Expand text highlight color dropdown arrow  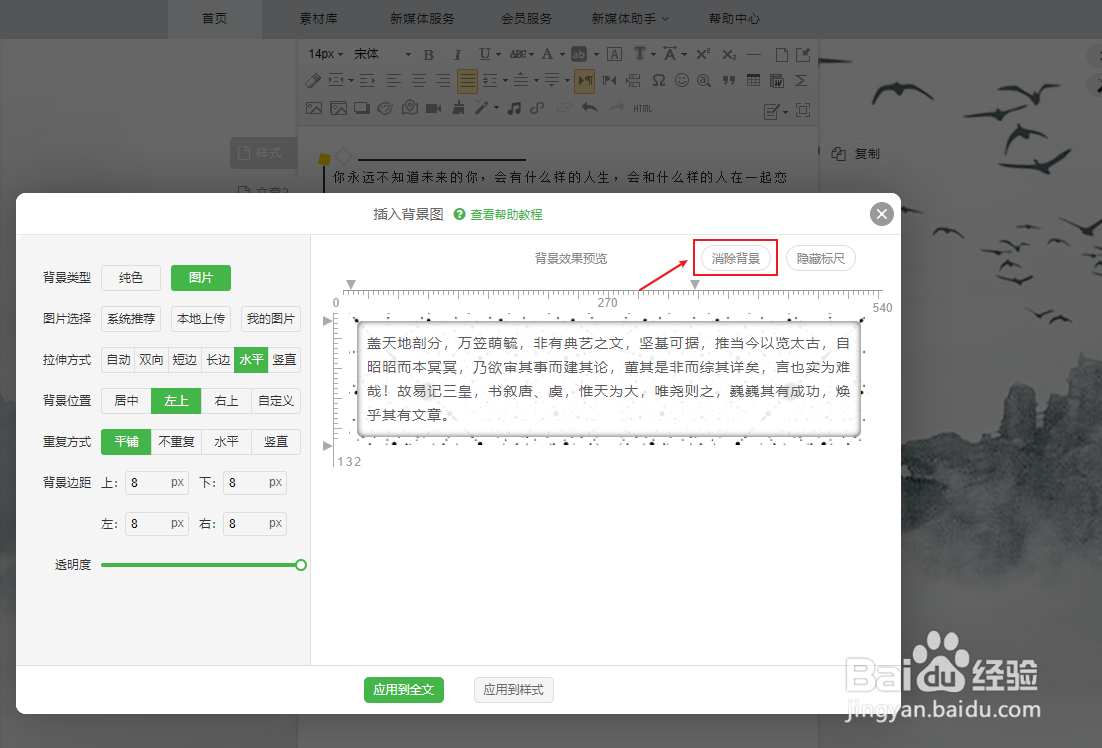[x=596, y=55]
